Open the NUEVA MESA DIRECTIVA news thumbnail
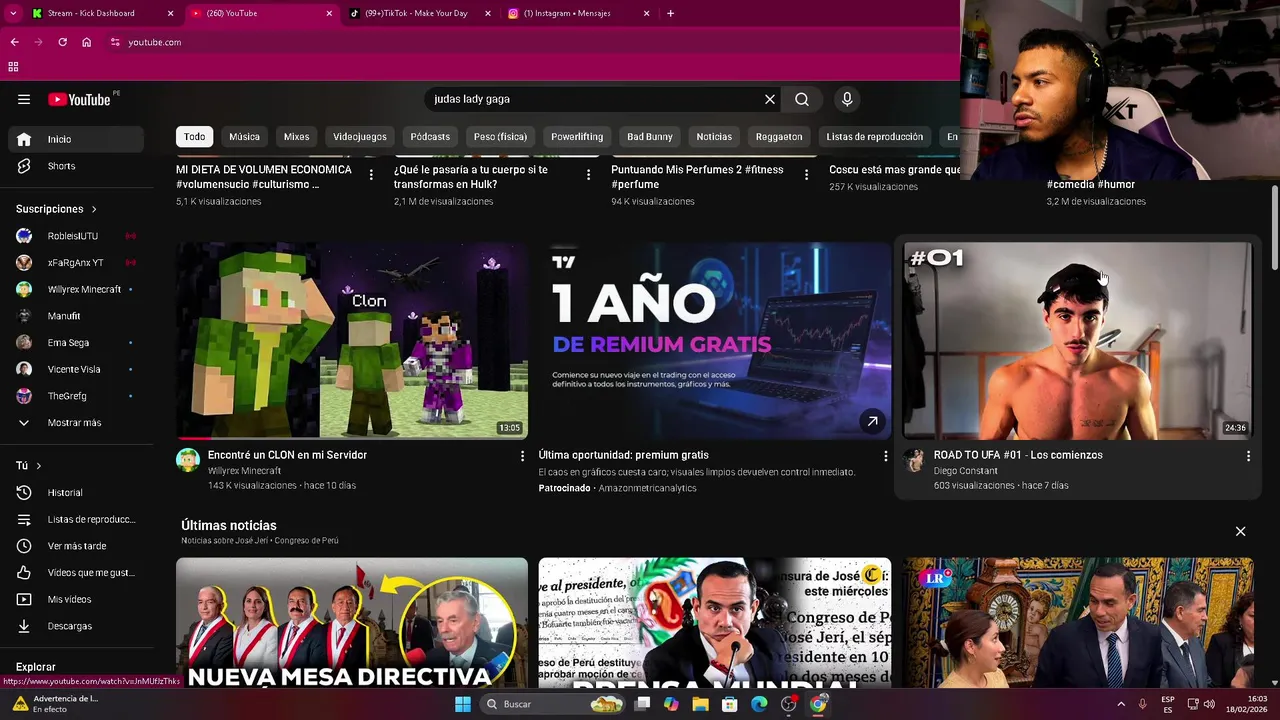1280x720 pixels. point(352,622)
